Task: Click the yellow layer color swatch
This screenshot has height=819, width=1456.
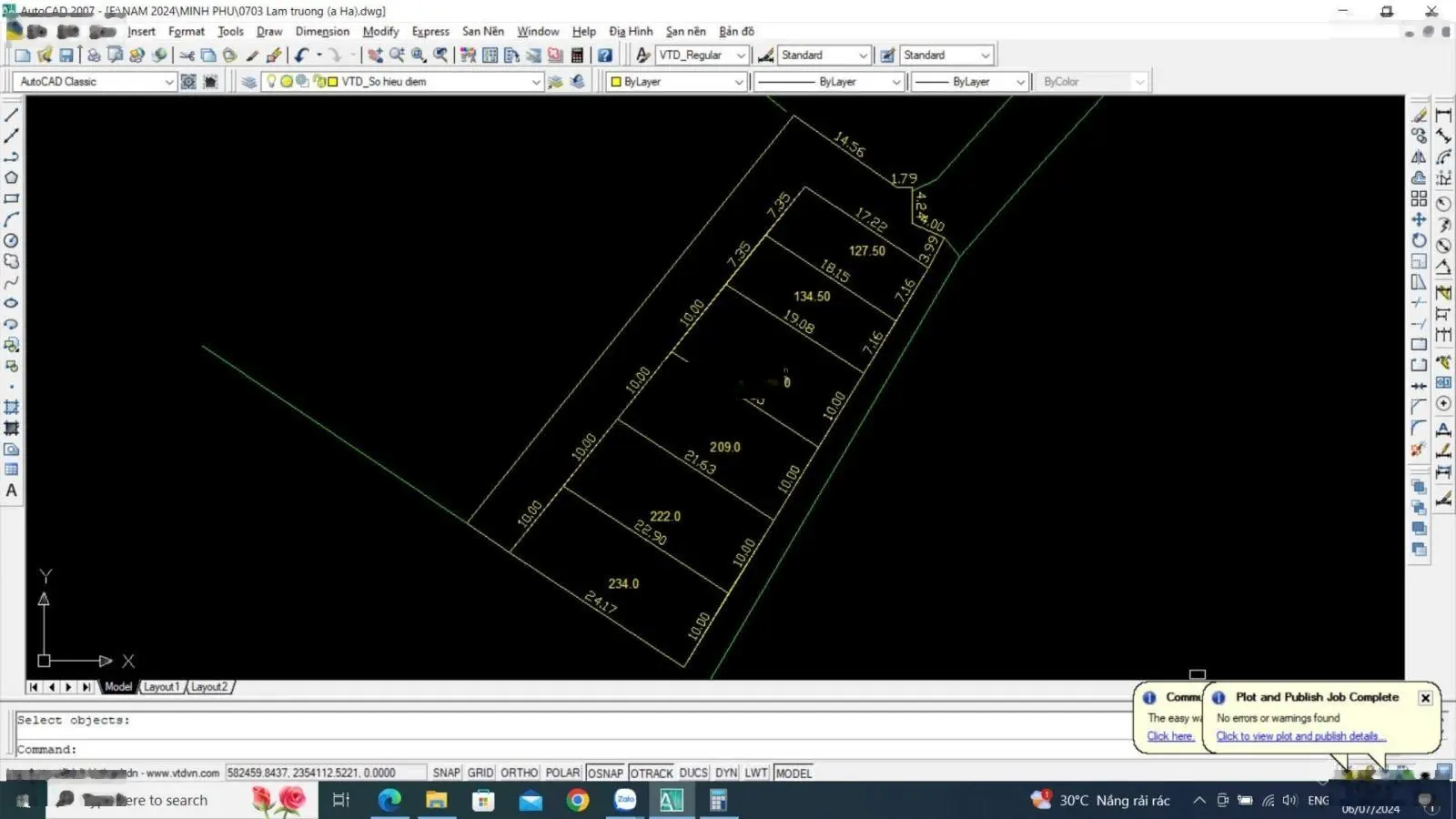Action: (x=332, y=82)
